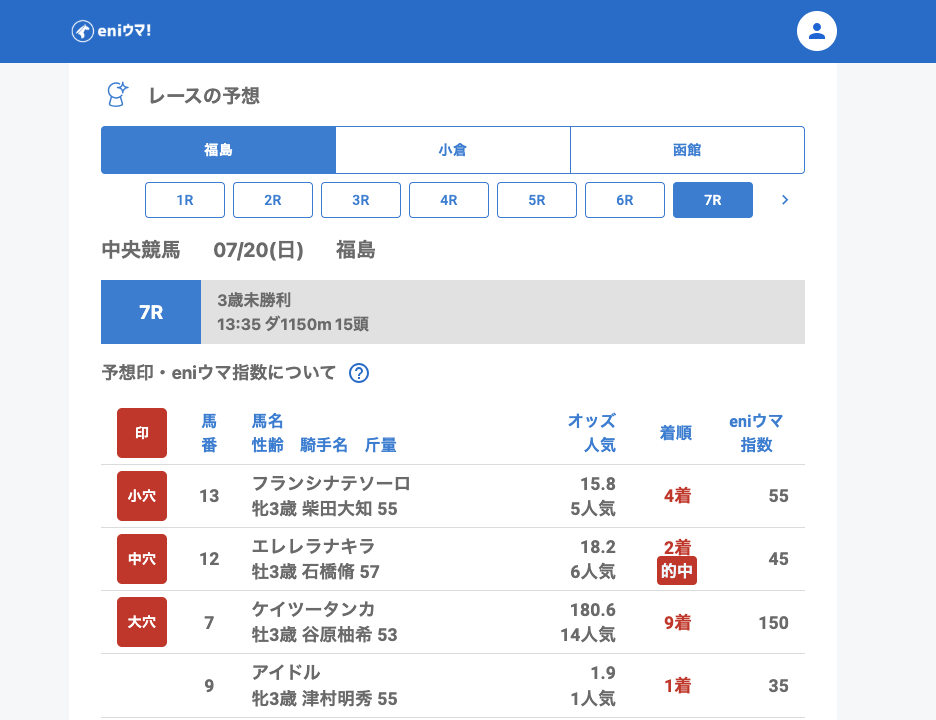The height and width of the screenshot is (720, 936).
Task: Select race 6R
Action: [x=625, y=200]
